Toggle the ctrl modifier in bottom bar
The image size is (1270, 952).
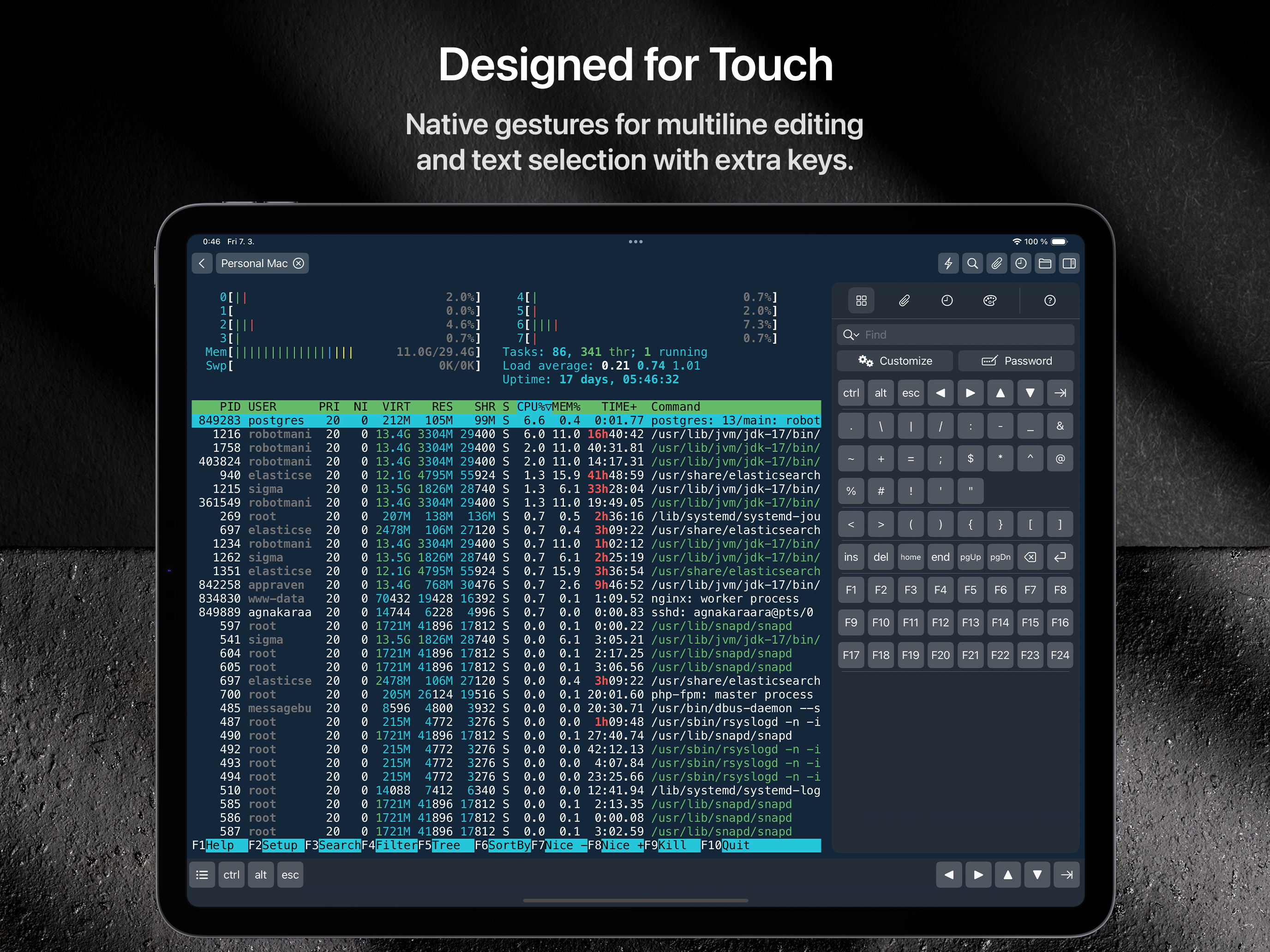coord(231,875)
